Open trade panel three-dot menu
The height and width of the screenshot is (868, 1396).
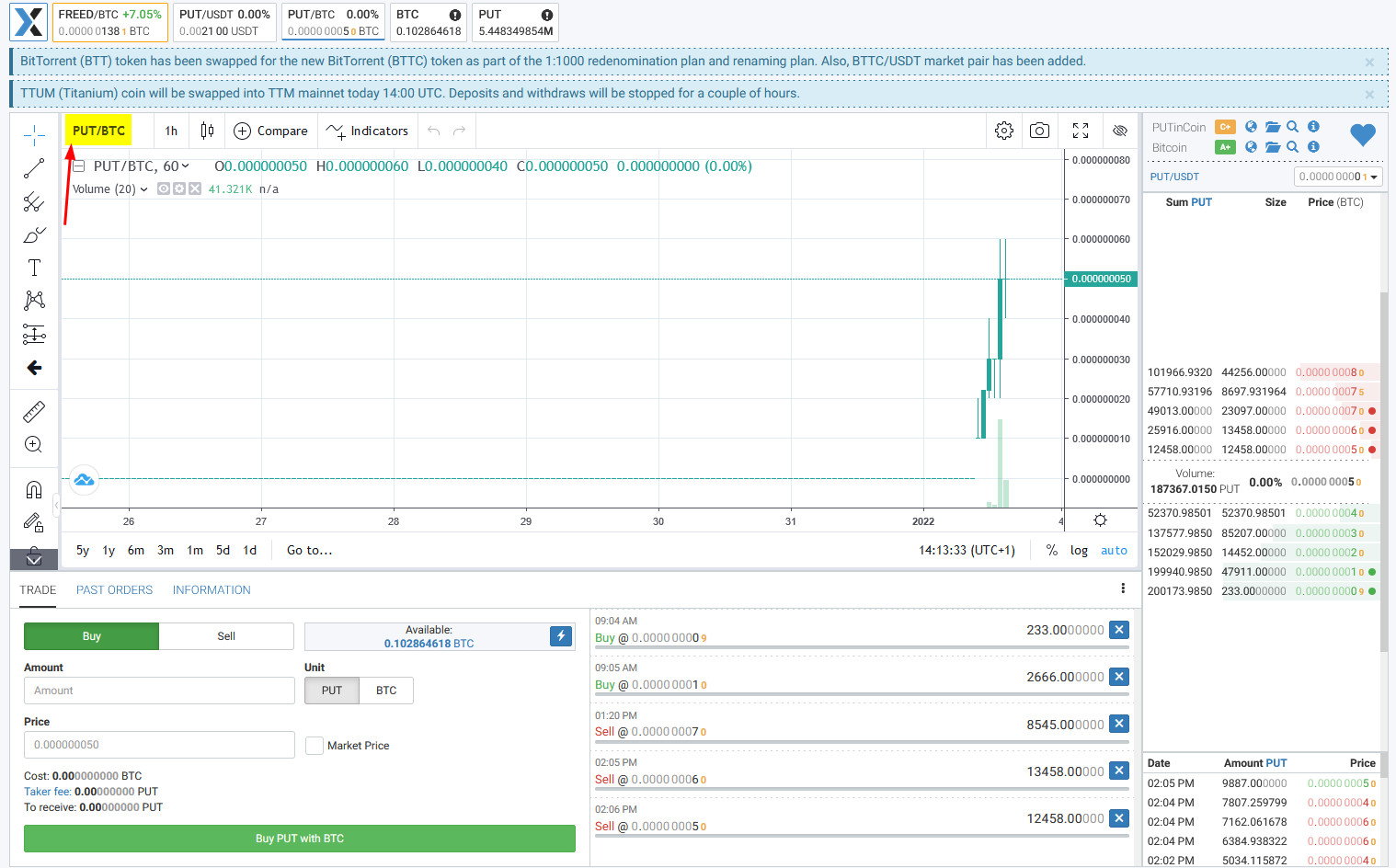1123,588
